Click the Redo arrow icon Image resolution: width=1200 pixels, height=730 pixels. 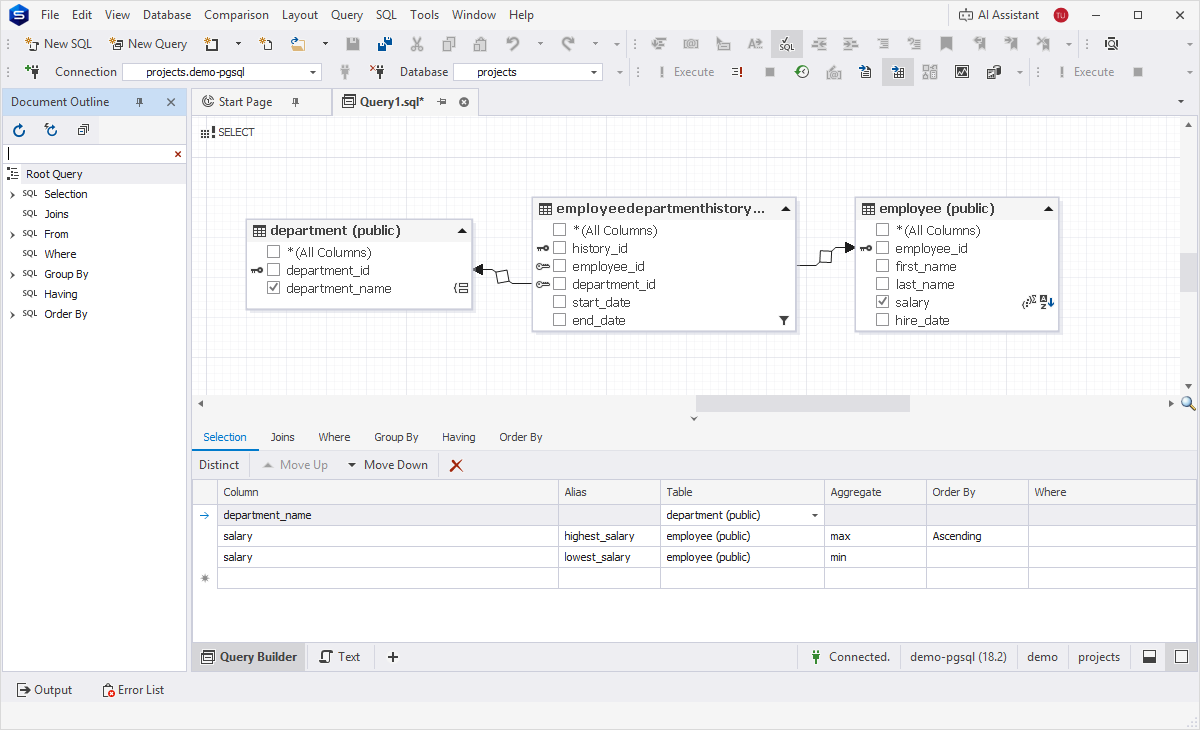[568, 44]
